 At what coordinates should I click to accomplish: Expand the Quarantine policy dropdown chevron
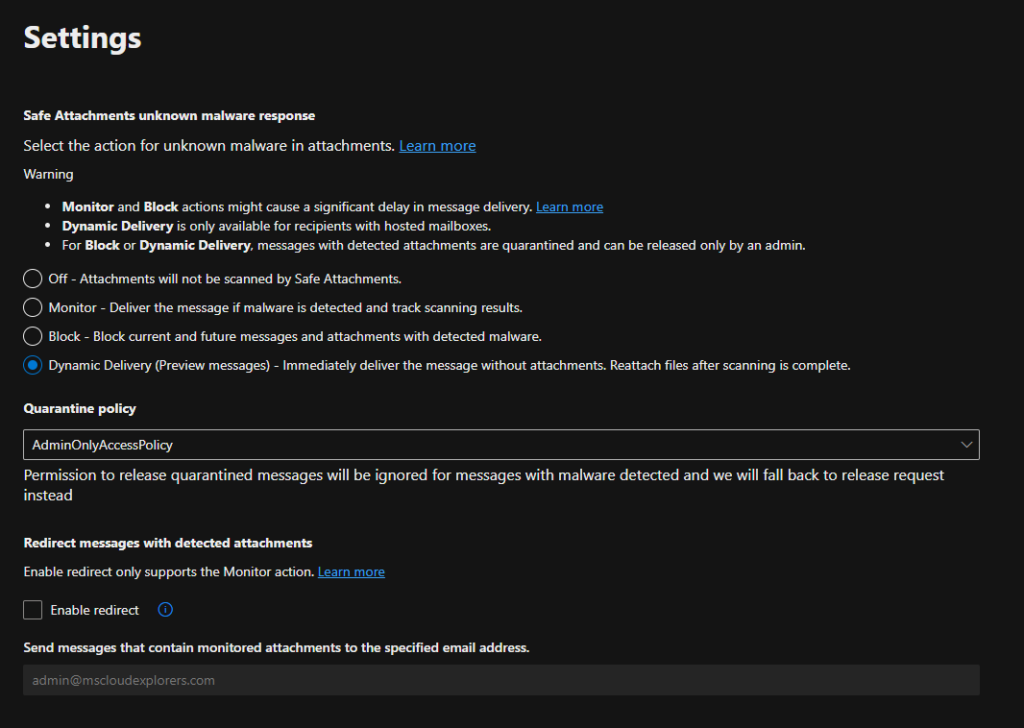tap(965, 444)
